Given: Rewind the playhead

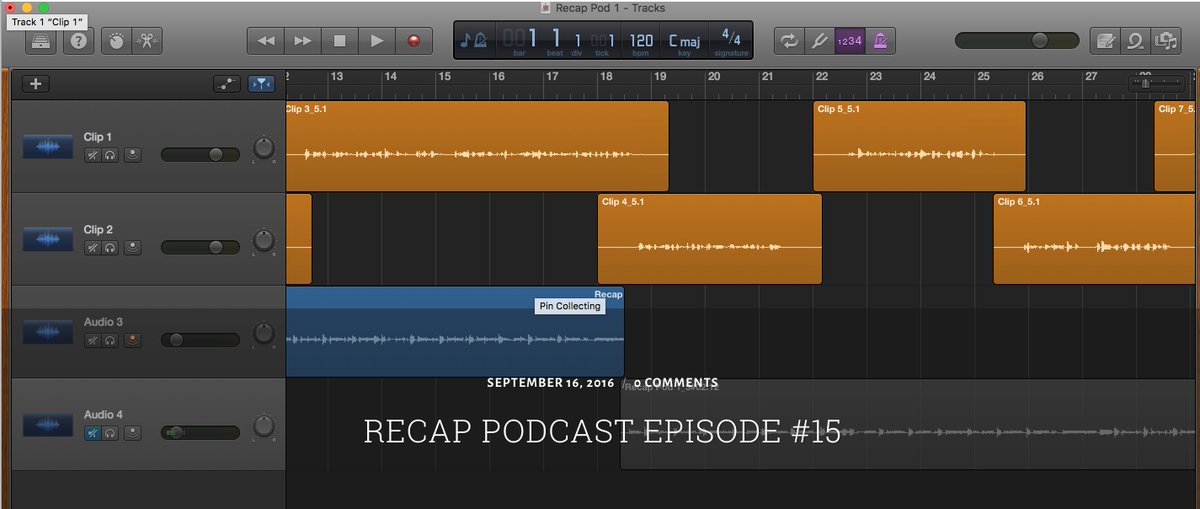Looking at the screenshot, I should (x=265, y=41).
